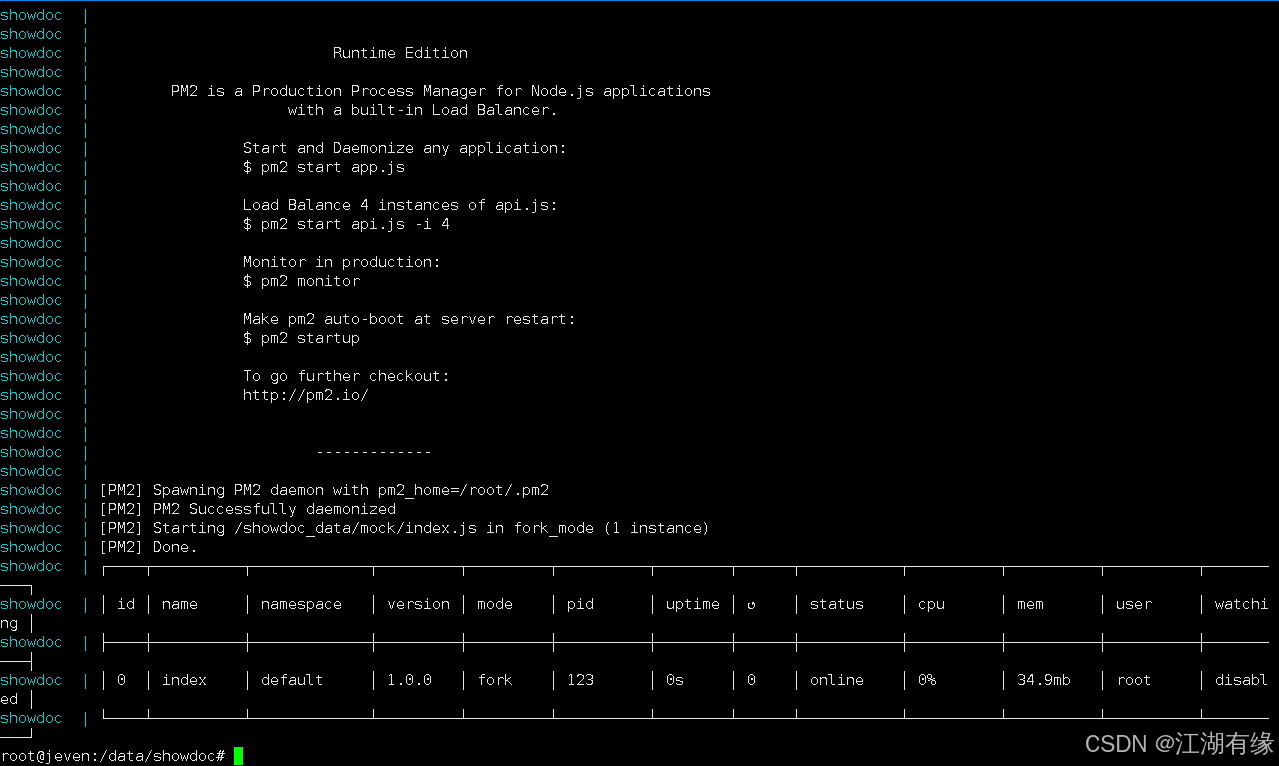Image resolution: width=1279 pixels, height=766 pixels.
Task: Click the "root@jeven:/data/showdoc#" shell prompt
Action: click(113, 756)
